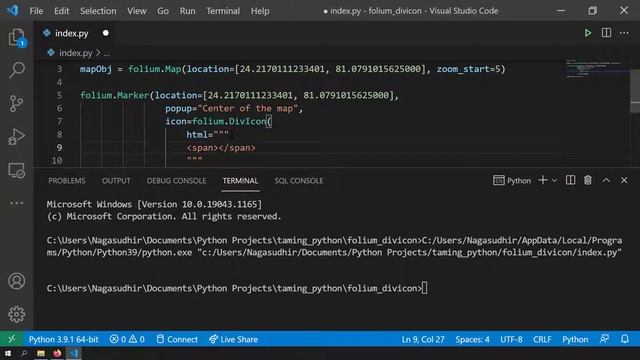640x360 pixels.
Task: Switch to the PROBLEMS tab
Action: point(67,180)
